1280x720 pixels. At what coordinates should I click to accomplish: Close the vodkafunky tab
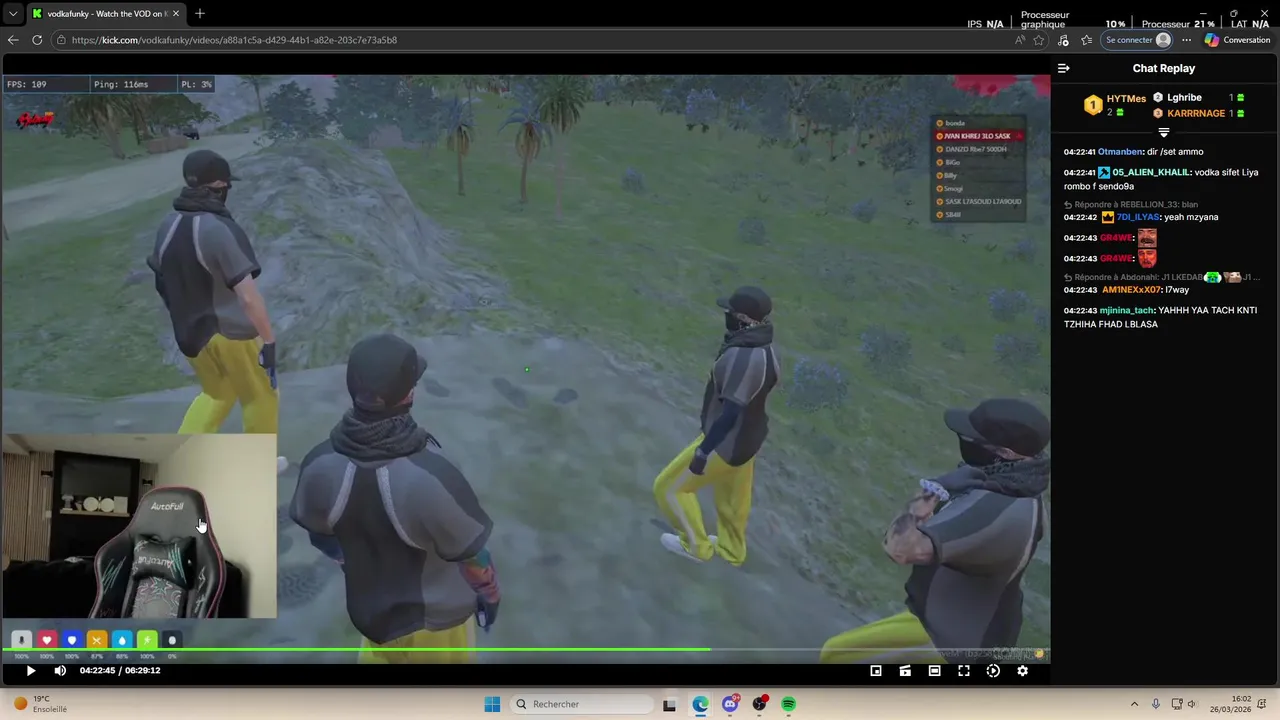coord(176,14)
